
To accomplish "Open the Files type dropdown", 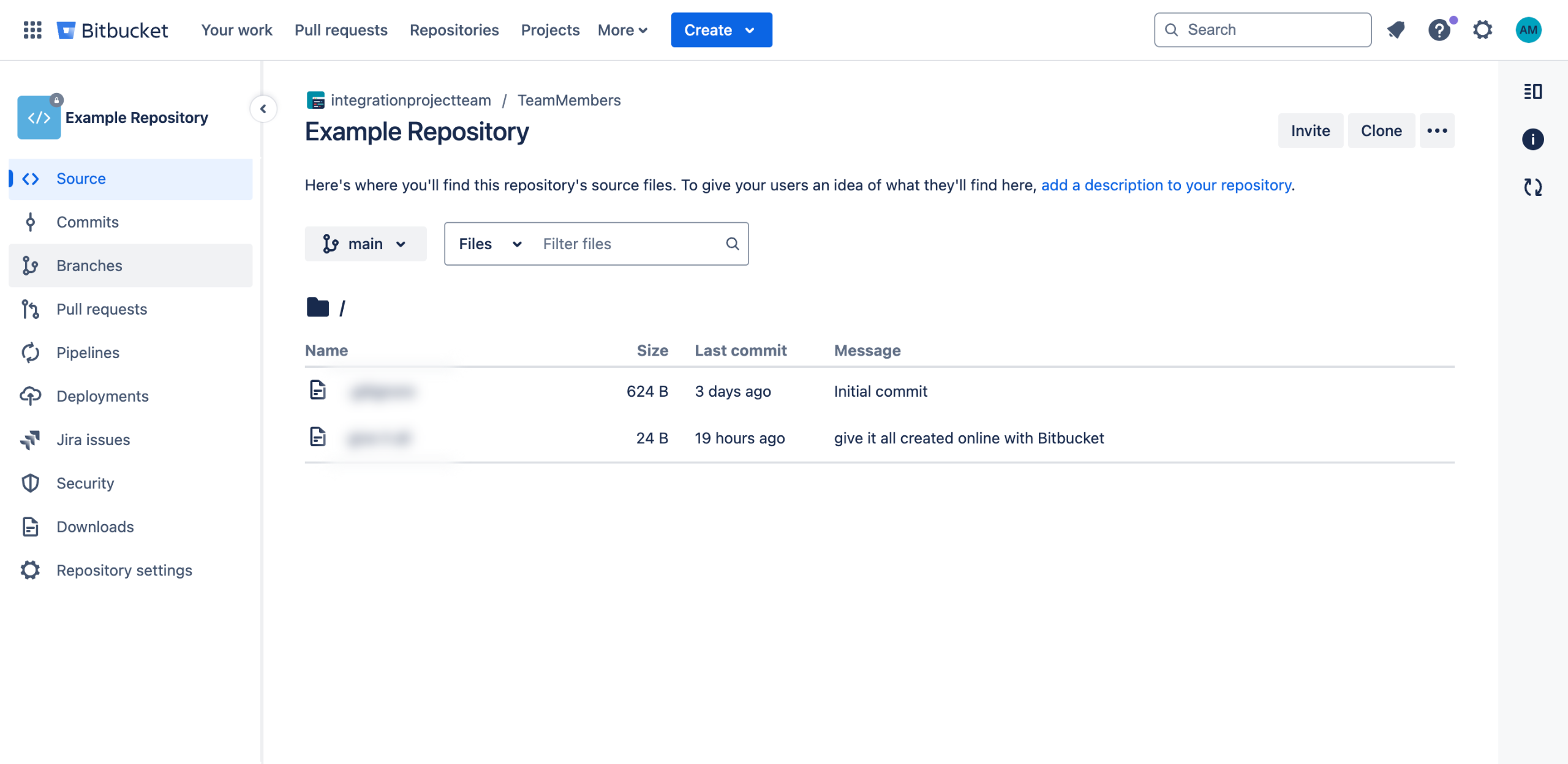I will pyautogui.click(x=489, y=244).
